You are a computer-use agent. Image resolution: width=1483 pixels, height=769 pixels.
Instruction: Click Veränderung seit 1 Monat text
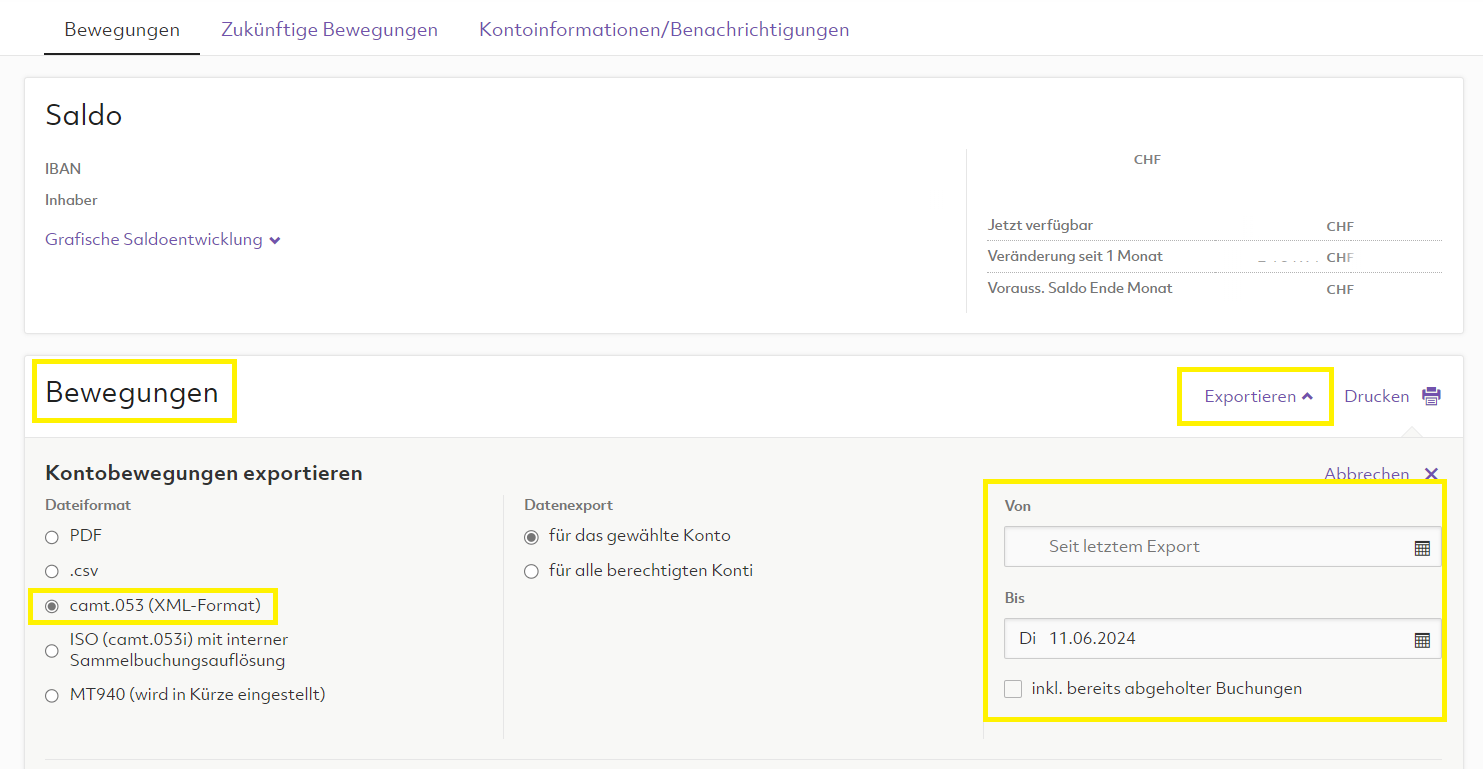pyautogui.click(x=1075, y=256)
